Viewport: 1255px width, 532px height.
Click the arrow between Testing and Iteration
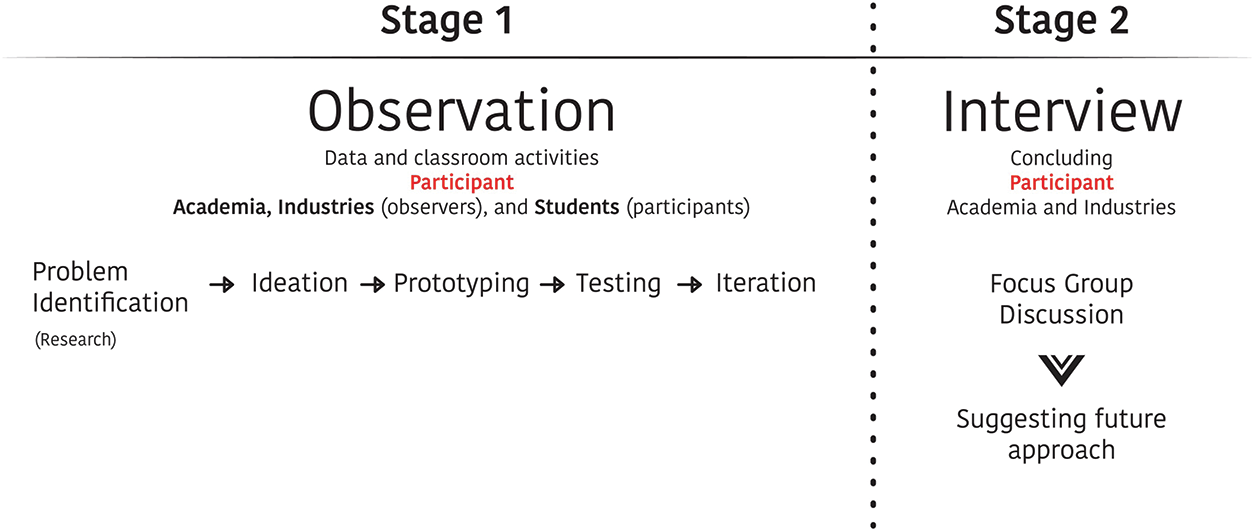click(x=689, y=285)
